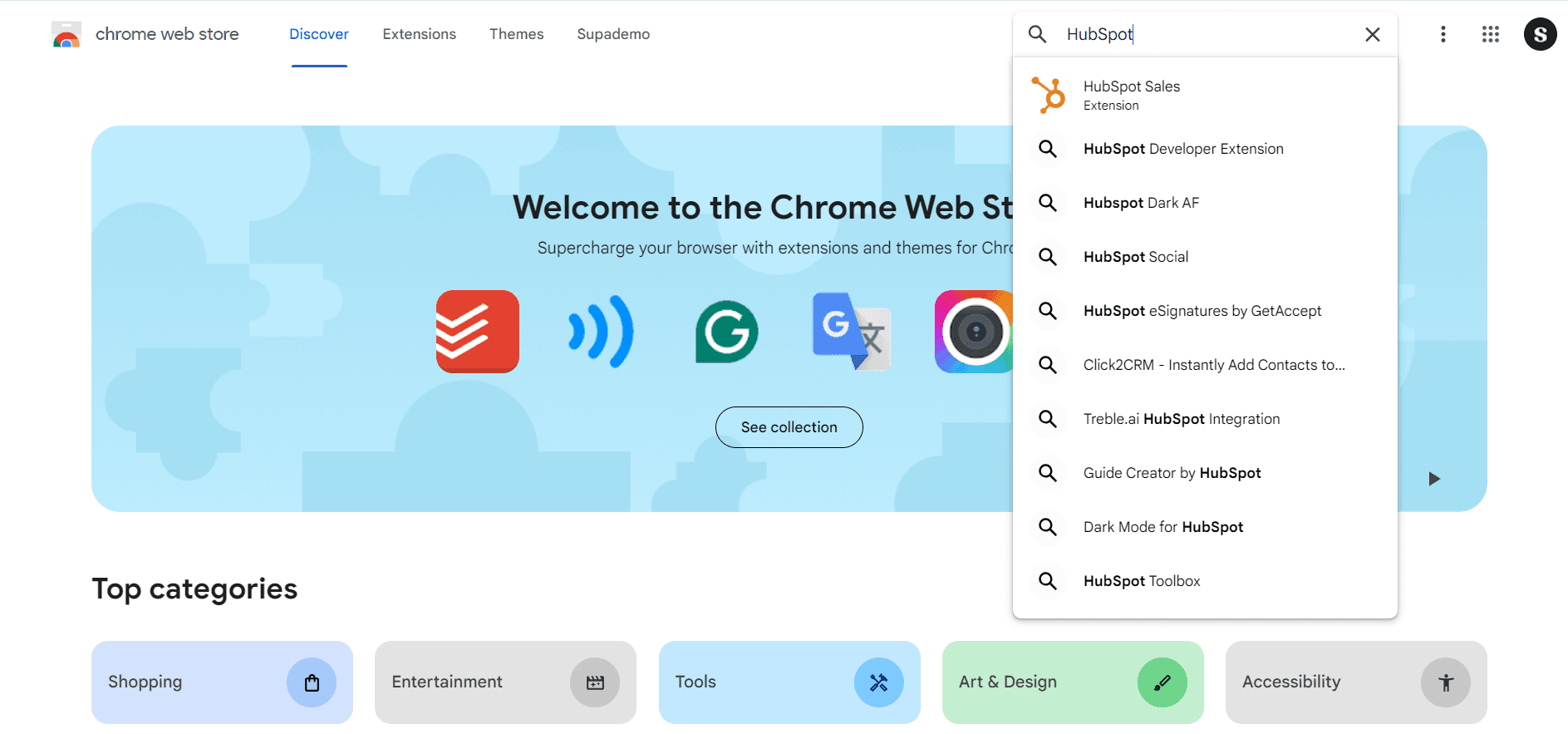The width and height of the screenshot is (1568, 734).
Task: Select Dark Mode for HubSpot suggestion
Action: tap(1205, 527)
